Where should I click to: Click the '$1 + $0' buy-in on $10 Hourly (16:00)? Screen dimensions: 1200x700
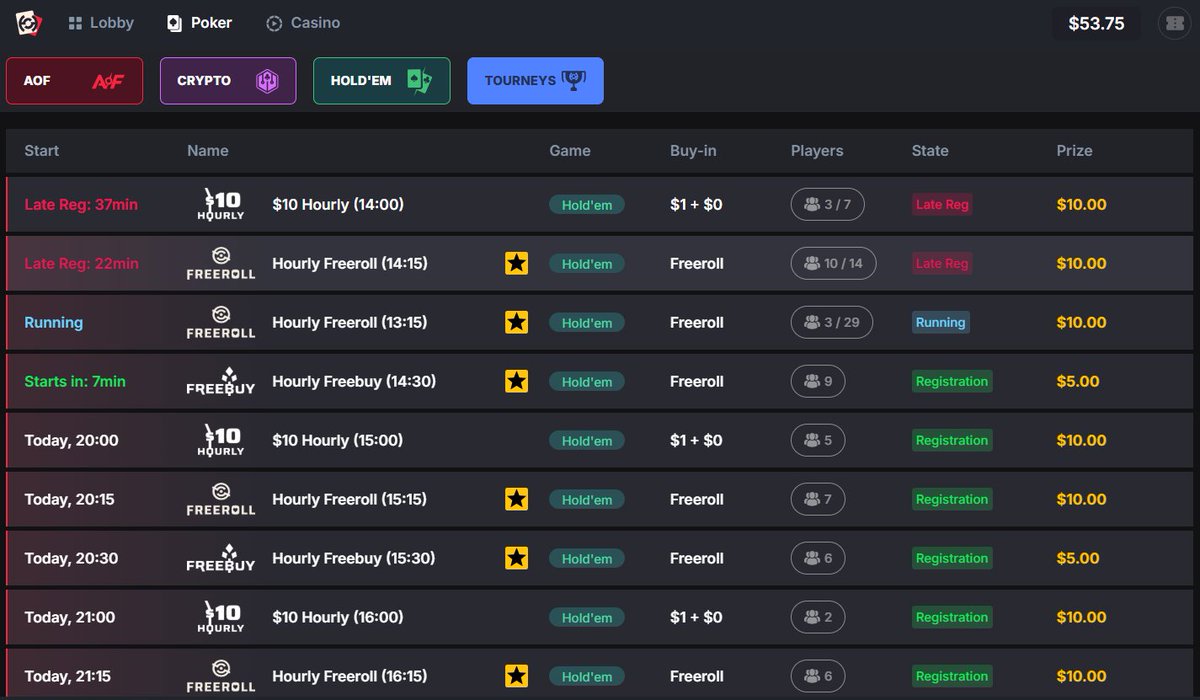[x=696, y=618]
